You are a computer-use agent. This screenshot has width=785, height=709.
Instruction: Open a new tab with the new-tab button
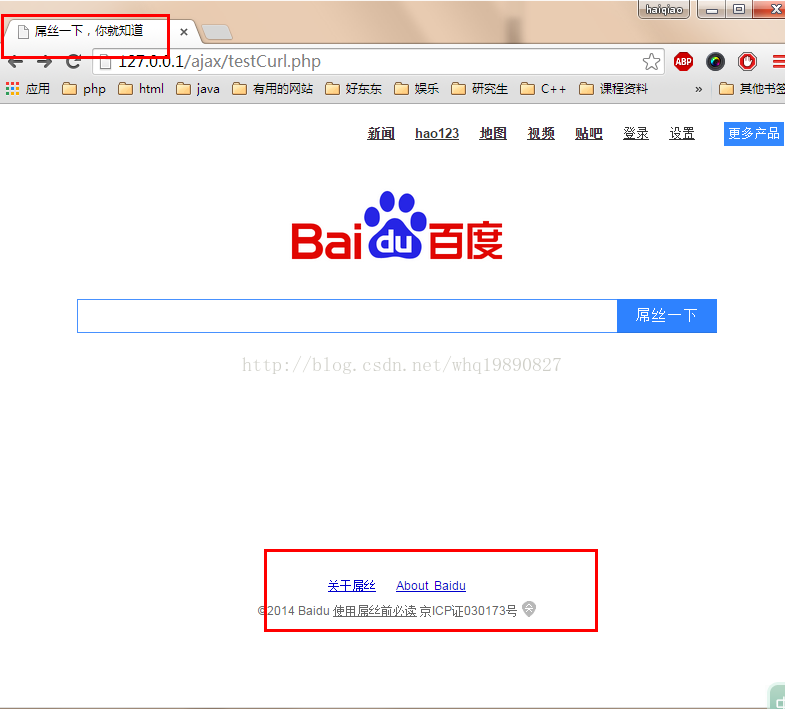(x=217, y=32)
